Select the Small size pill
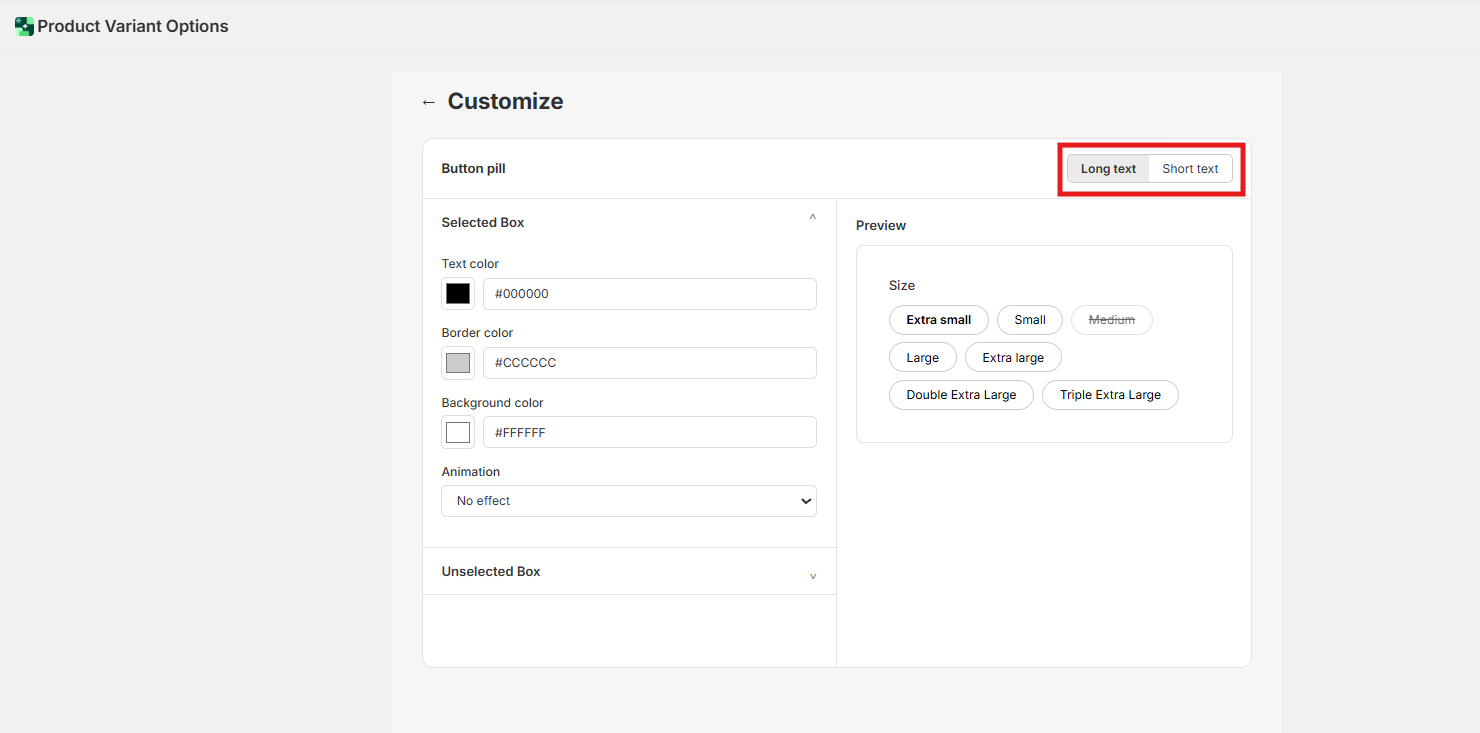 coord(1029,320)
